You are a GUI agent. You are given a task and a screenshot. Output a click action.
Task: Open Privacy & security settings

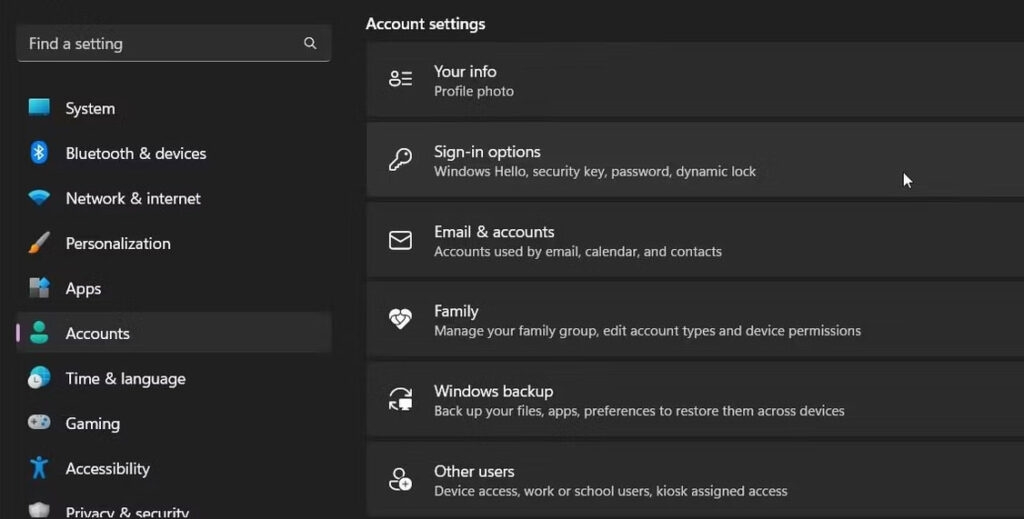click(x=174, y=507)
